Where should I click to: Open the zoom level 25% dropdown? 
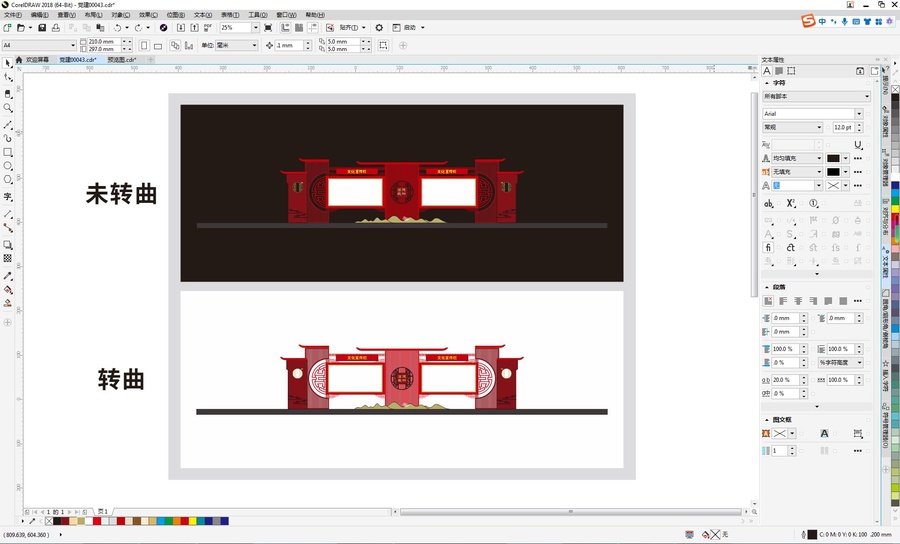(255, 28)
